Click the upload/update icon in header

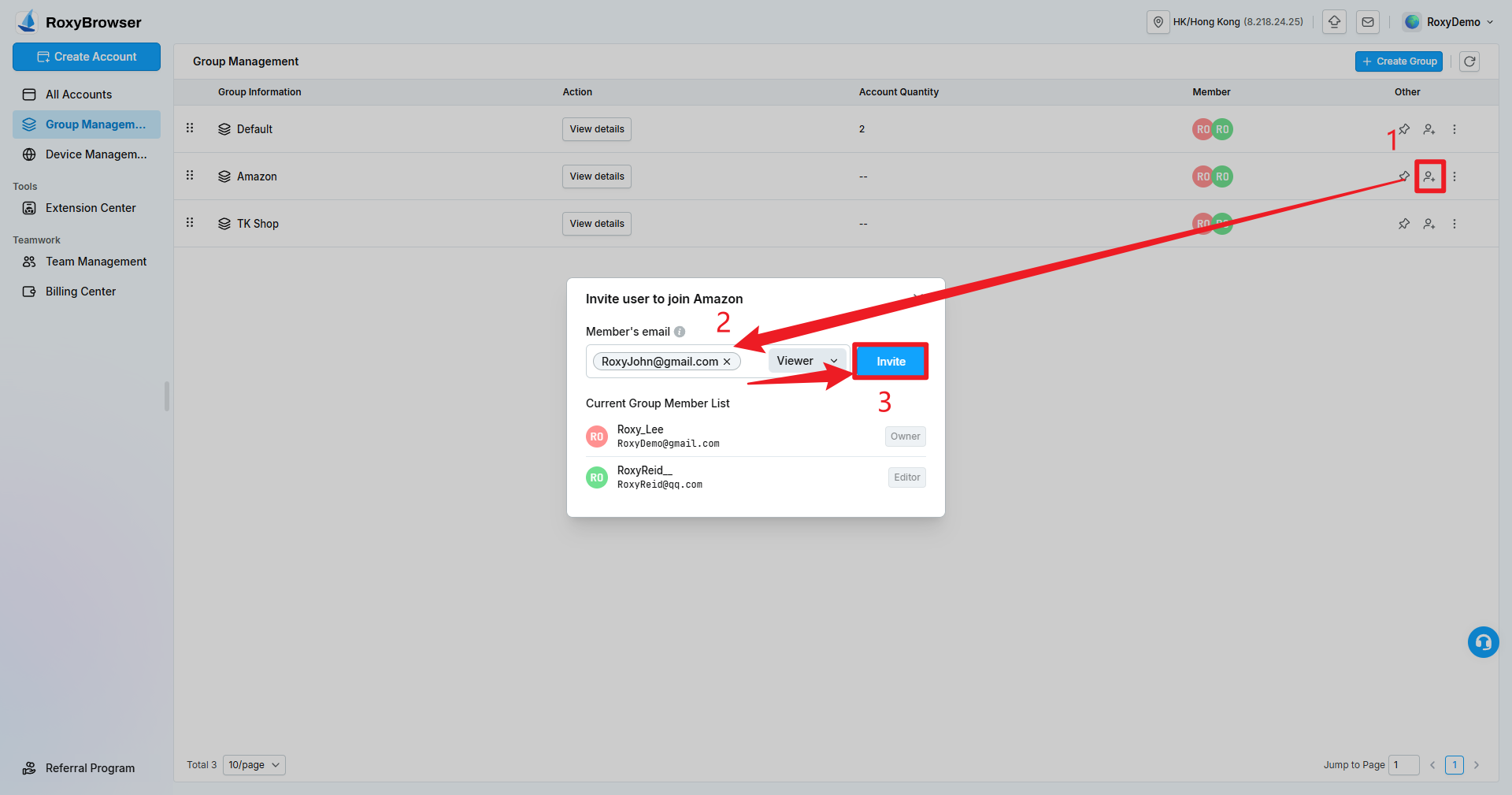click(x=1335, y=22)
